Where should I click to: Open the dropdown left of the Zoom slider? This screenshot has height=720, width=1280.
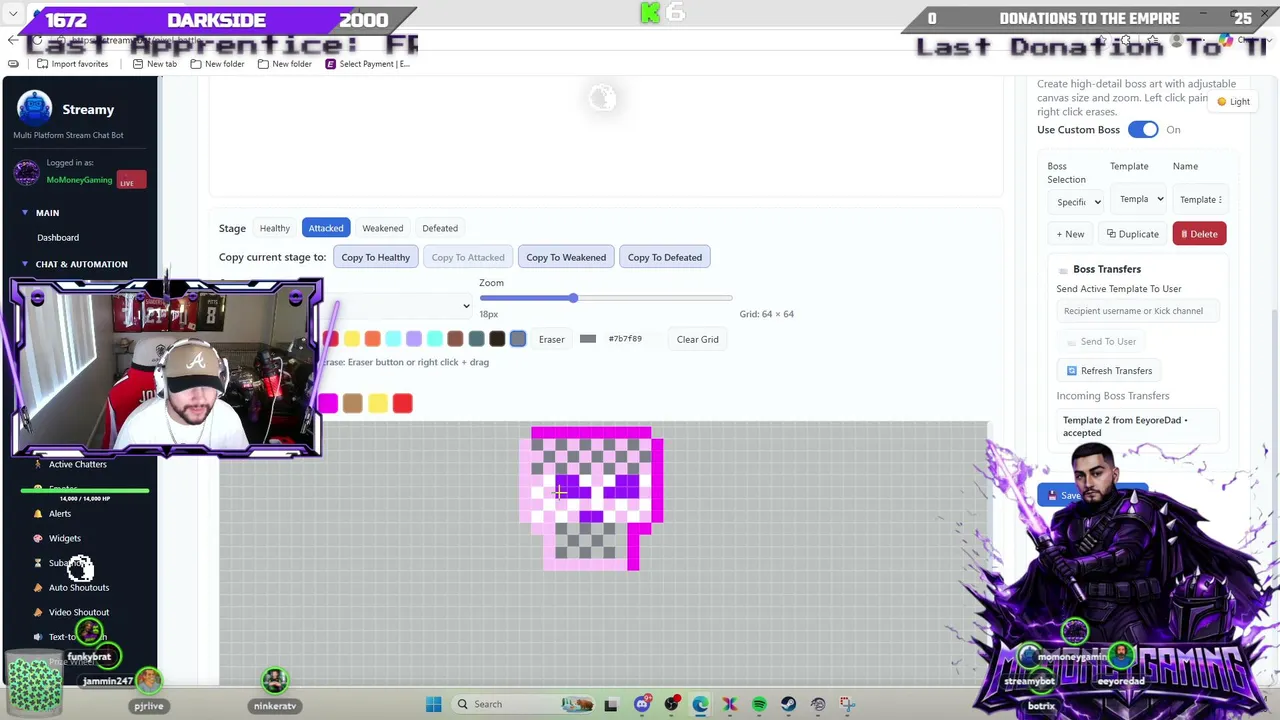click(x=399, y=306)
